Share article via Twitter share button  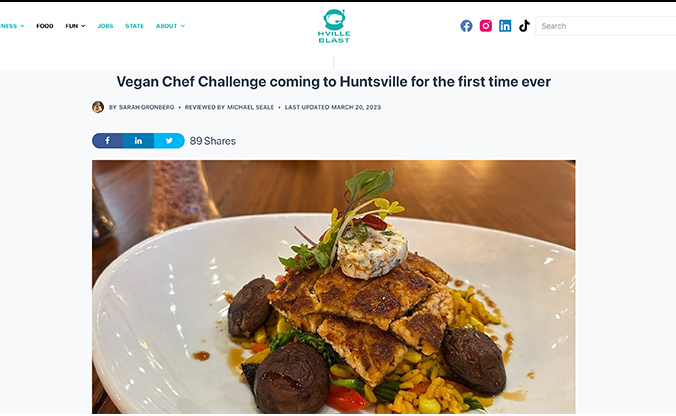[x=169, y=141]
